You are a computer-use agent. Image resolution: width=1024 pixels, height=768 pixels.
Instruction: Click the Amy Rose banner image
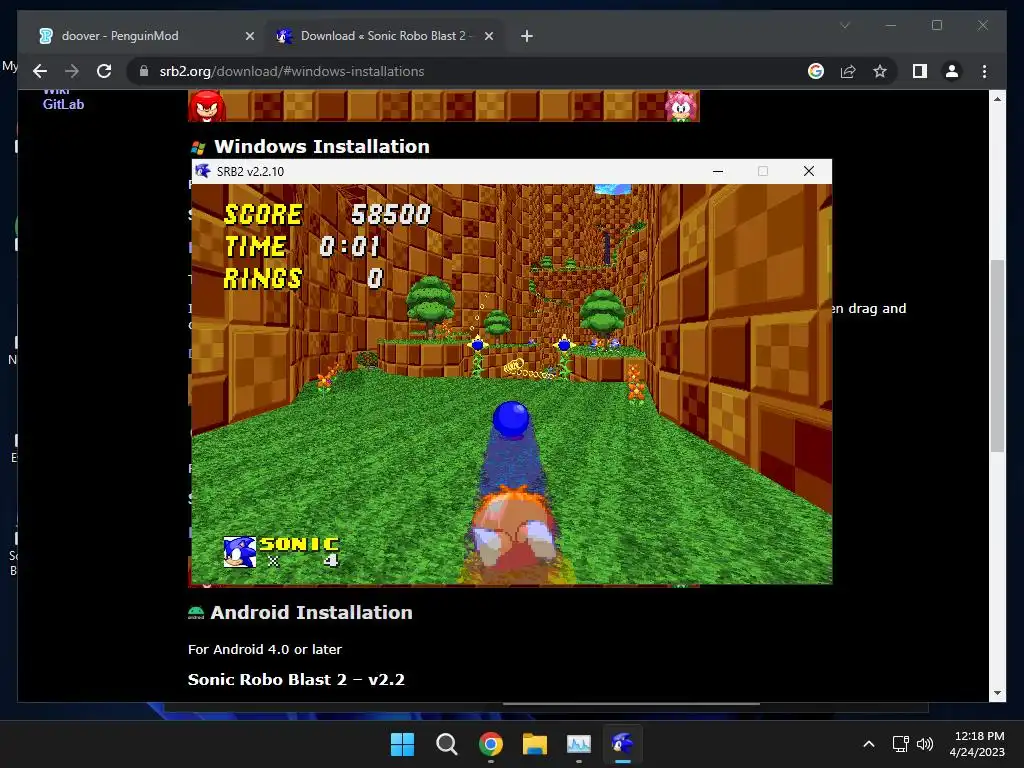click(681, 106)
